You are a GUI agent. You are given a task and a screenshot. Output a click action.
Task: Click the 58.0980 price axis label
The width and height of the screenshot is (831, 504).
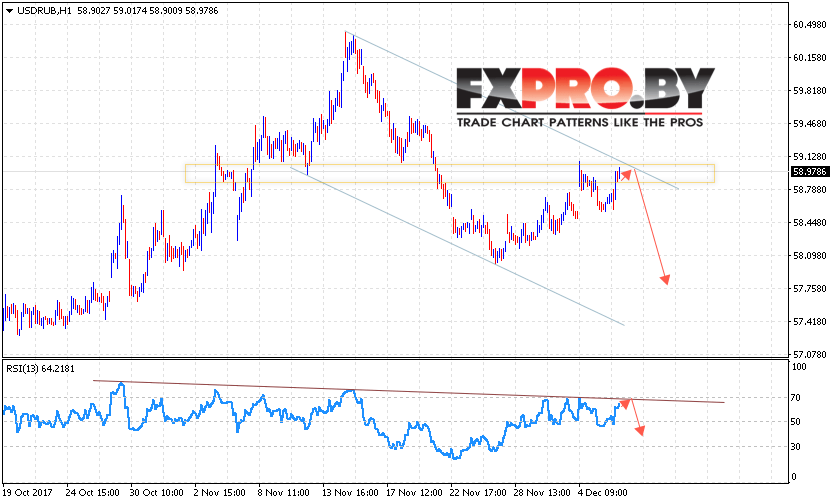tap(810, 255)
